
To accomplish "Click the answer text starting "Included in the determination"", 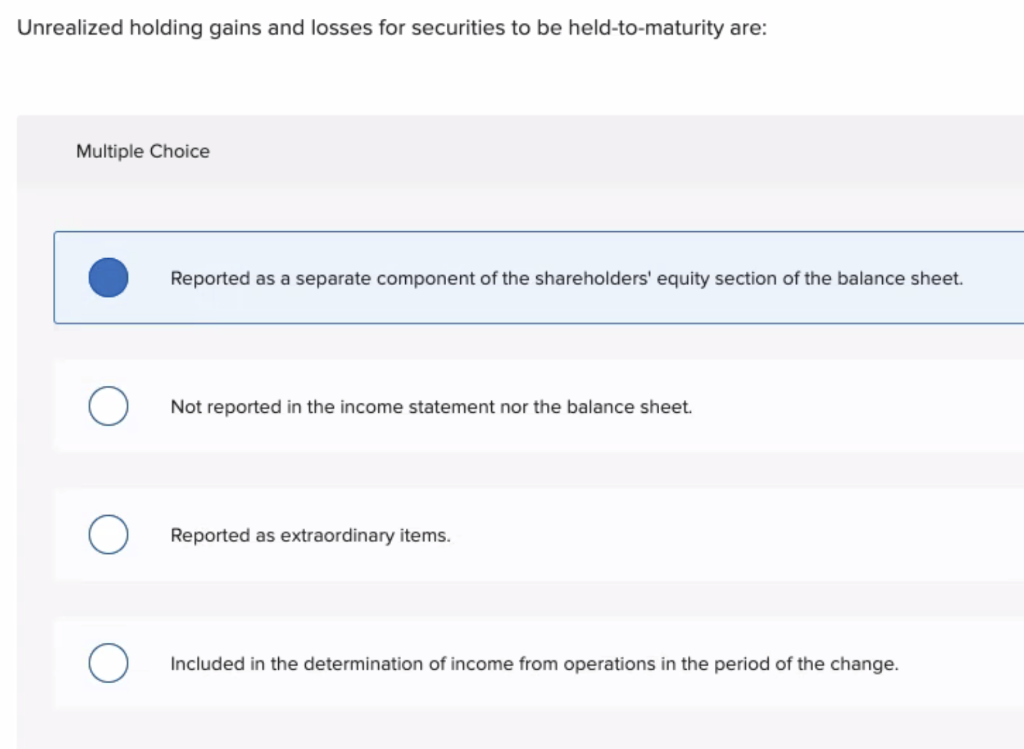I will coord(534,664).
